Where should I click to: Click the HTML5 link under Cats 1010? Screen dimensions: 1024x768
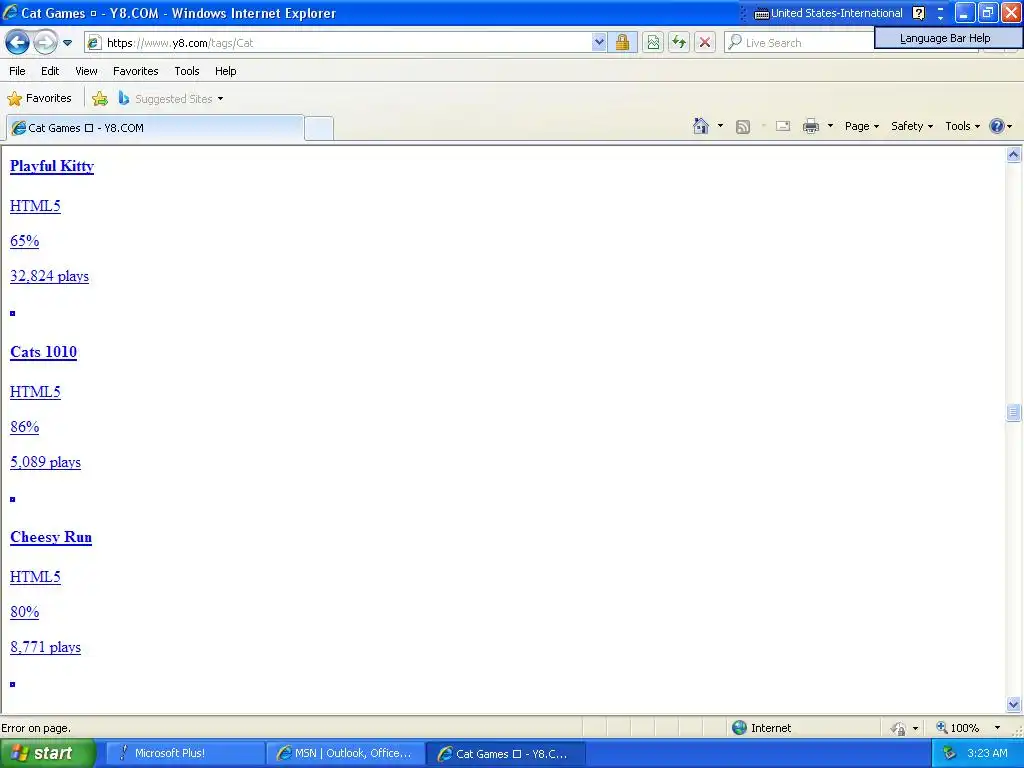[35, 392]
